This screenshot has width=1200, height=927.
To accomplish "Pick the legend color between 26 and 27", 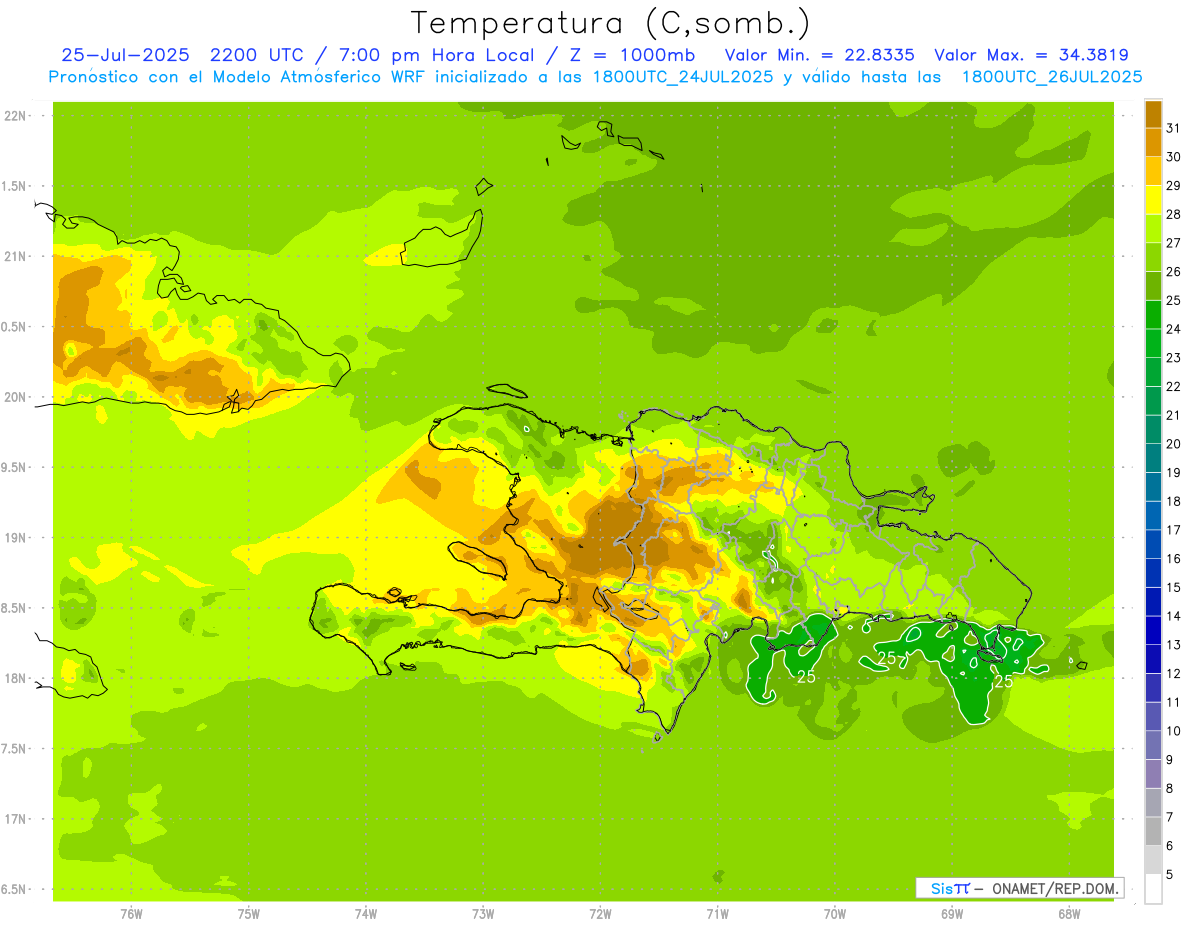I will pyautogui.click(x=1153, y=257).
